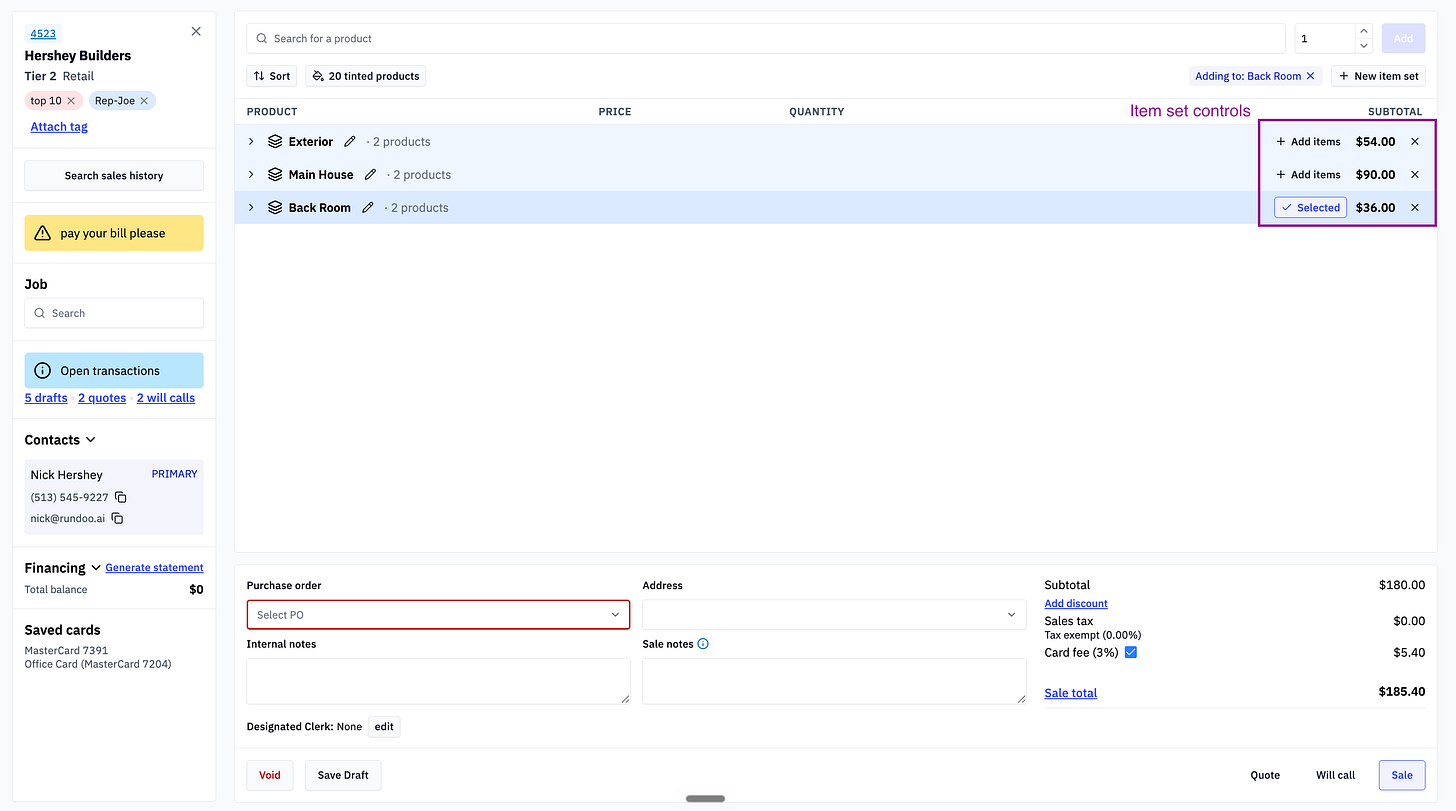Screen dimensions: 1456x811
Task: Click the Internal notes text area
Action: (x=438, y=681)
